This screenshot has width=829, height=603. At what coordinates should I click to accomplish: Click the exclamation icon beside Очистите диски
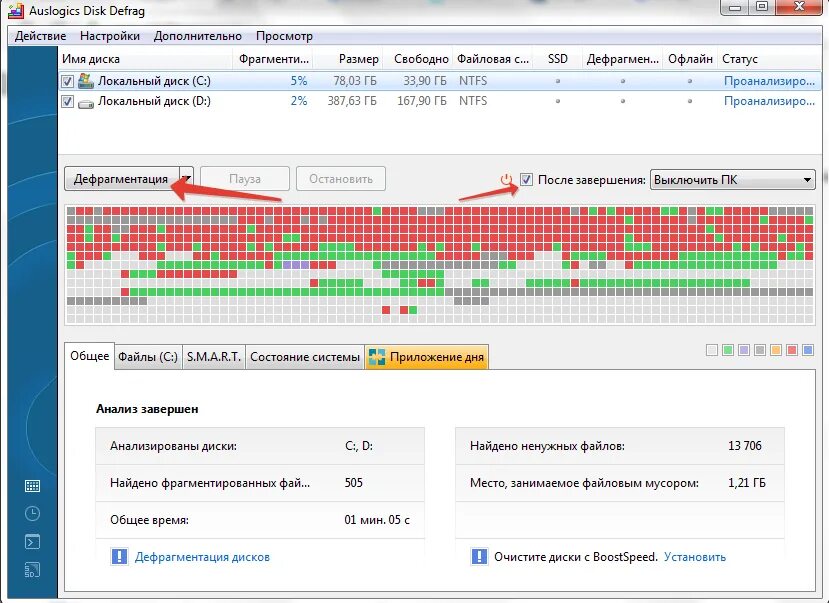click(479, 556)
